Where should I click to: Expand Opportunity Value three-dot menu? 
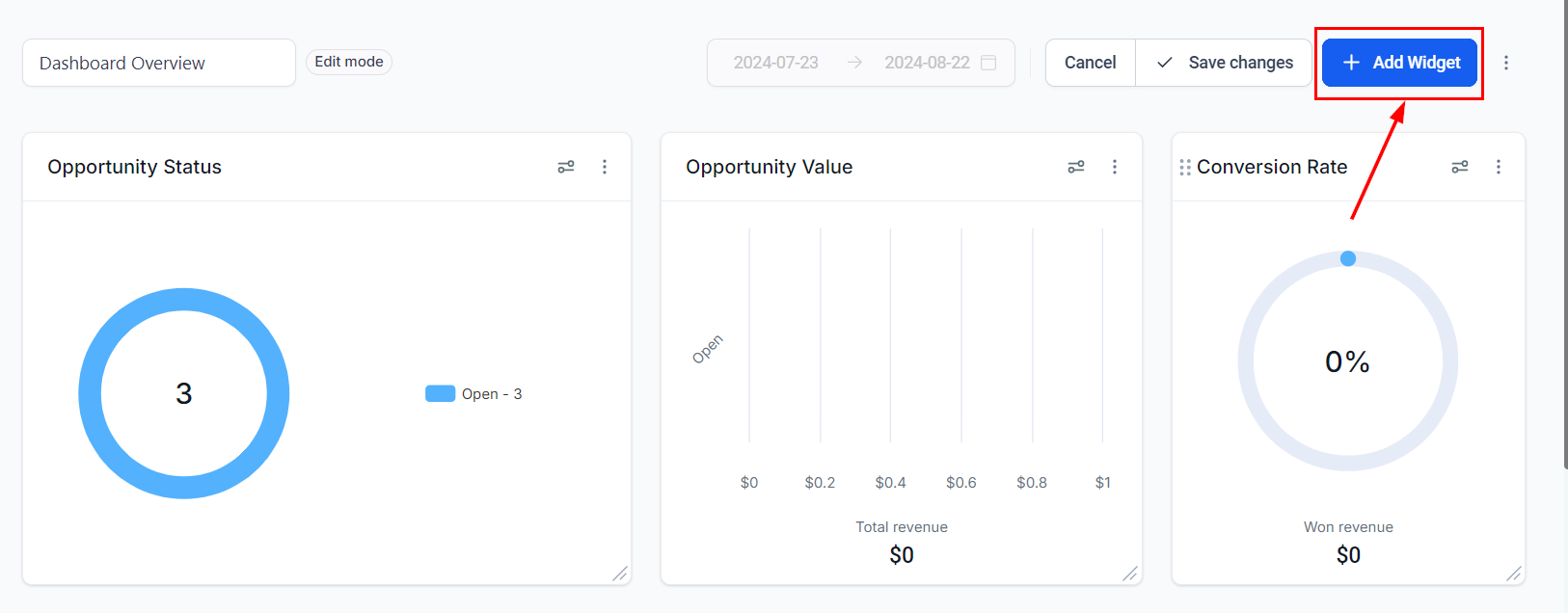point(1115,167)
